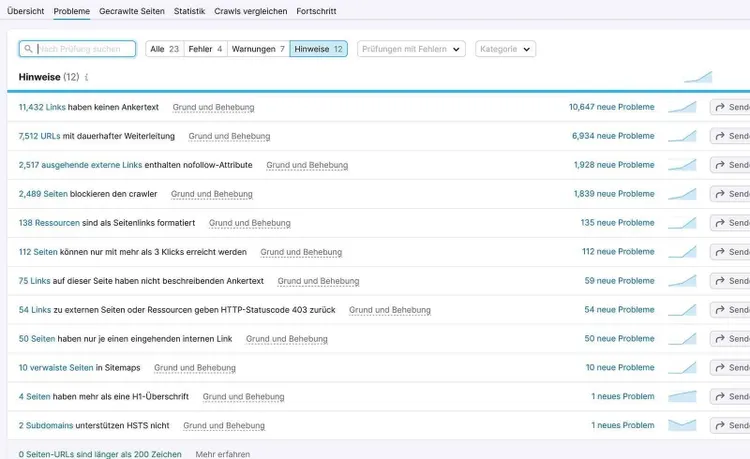
Task: Open 2 Subdomains HSTS link
Action: pos(46,425)
